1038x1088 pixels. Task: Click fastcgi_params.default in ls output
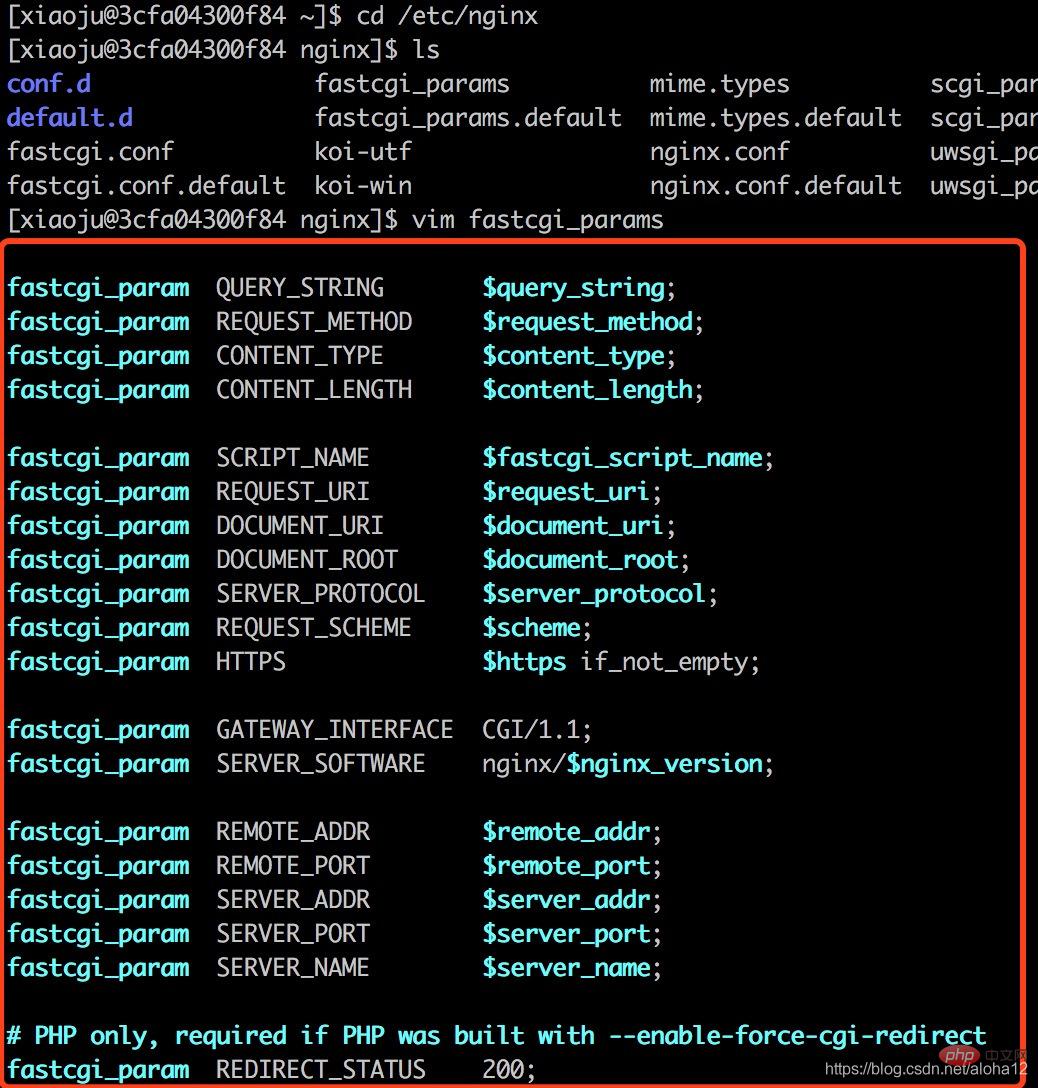coord(468,119)
